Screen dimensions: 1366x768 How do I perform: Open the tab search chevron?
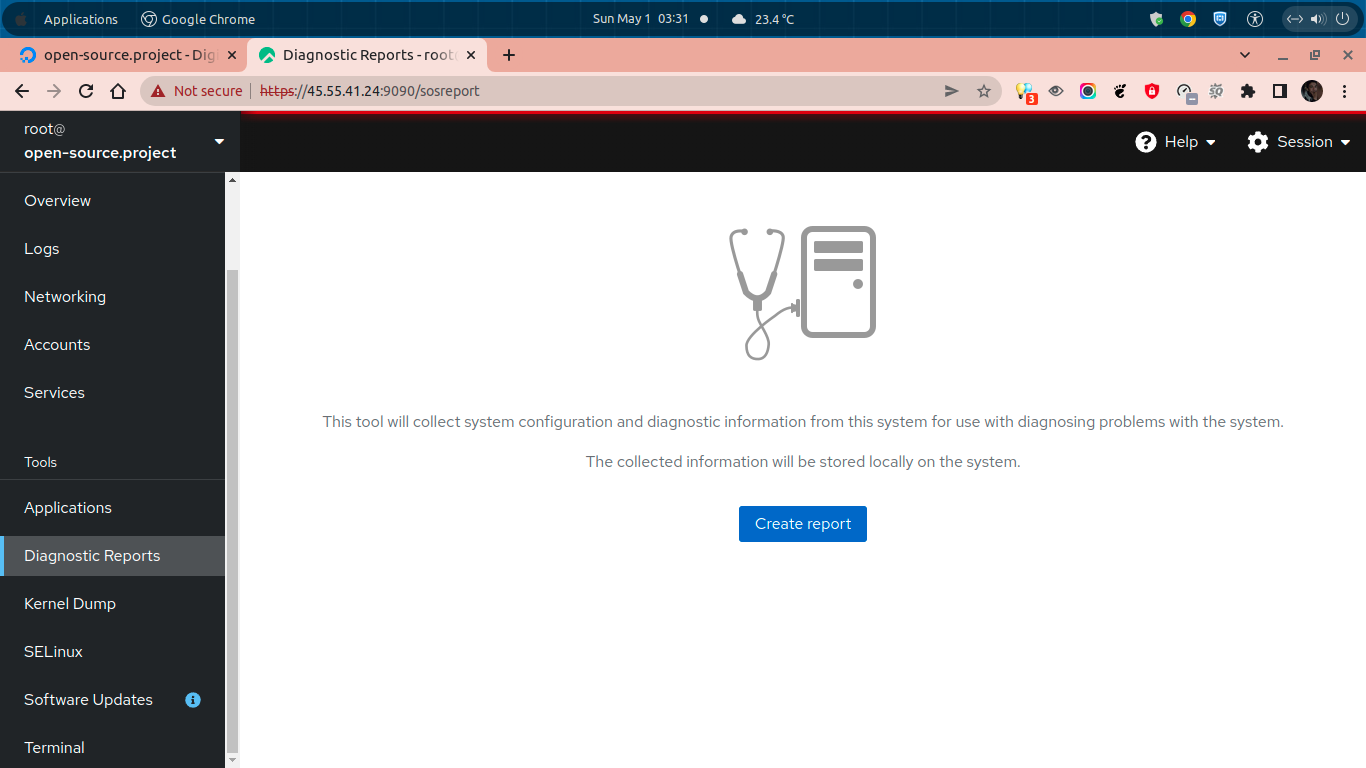[1245, 55]
